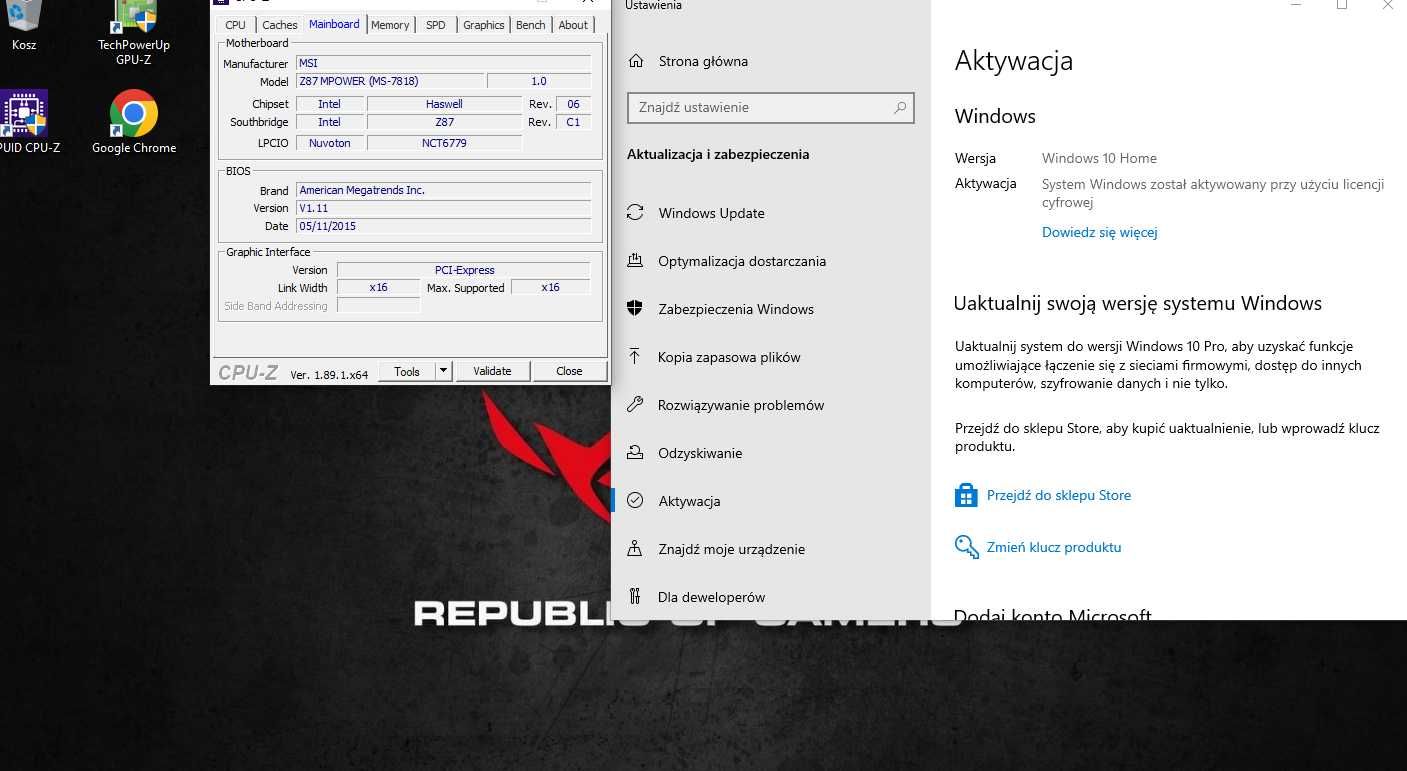
Task: Open Optymalizacja dostarczania settings page
Action: 741,261
